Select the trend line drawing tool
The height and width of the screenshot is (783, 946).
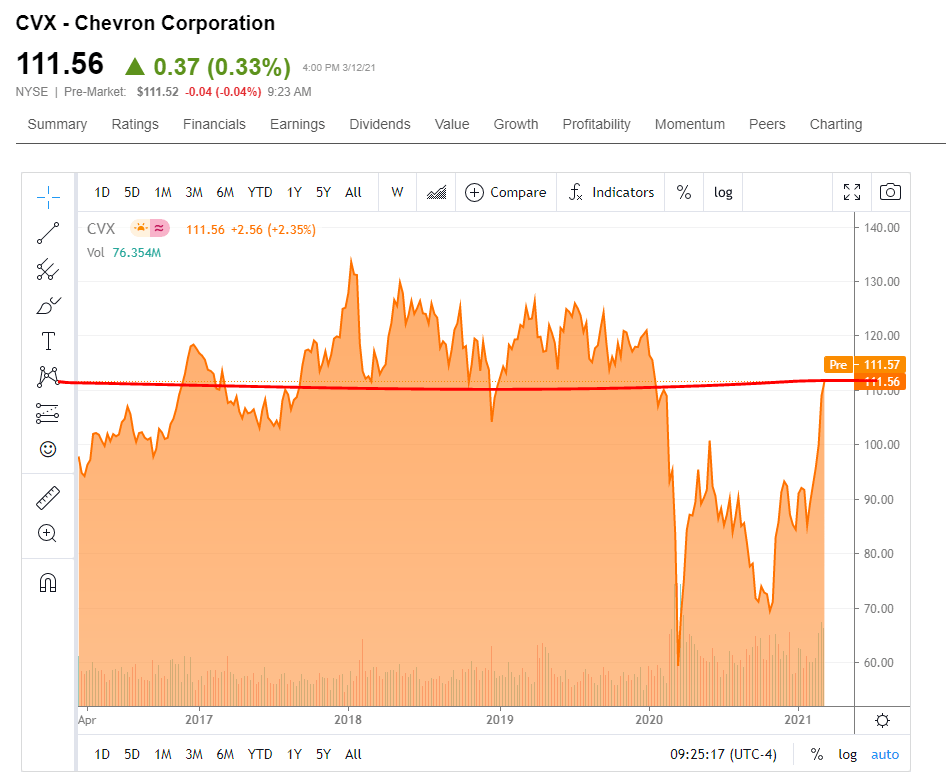click(48, 233)
